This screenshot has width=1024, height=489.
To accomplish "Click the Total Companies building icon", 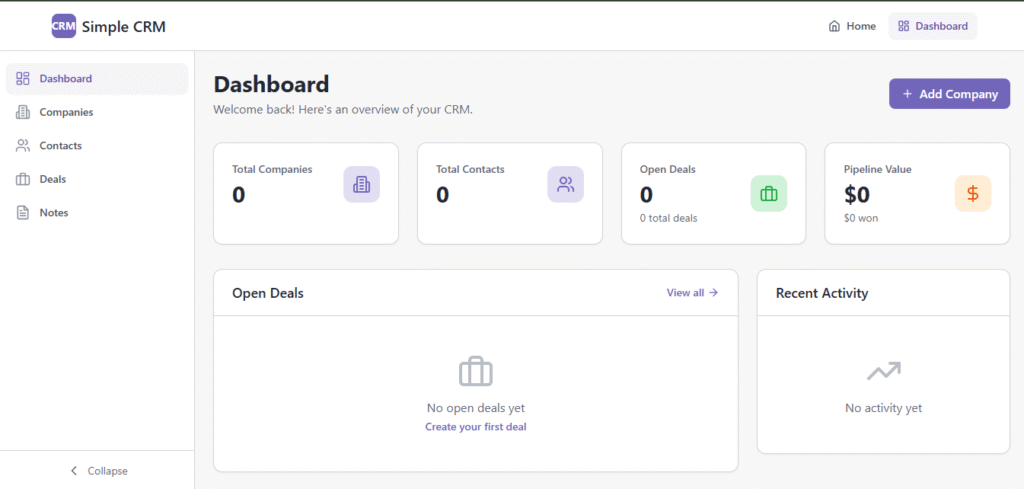I will [361, 184].
